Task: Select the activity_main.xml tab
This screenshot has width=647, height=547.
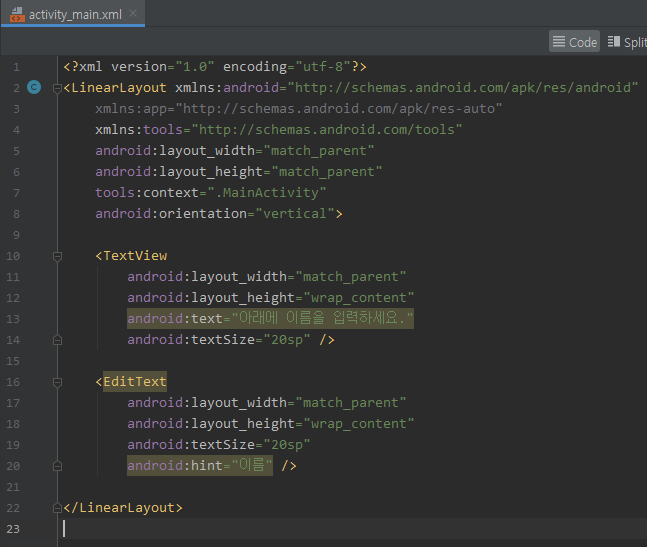Action: (x=73, y=14)
